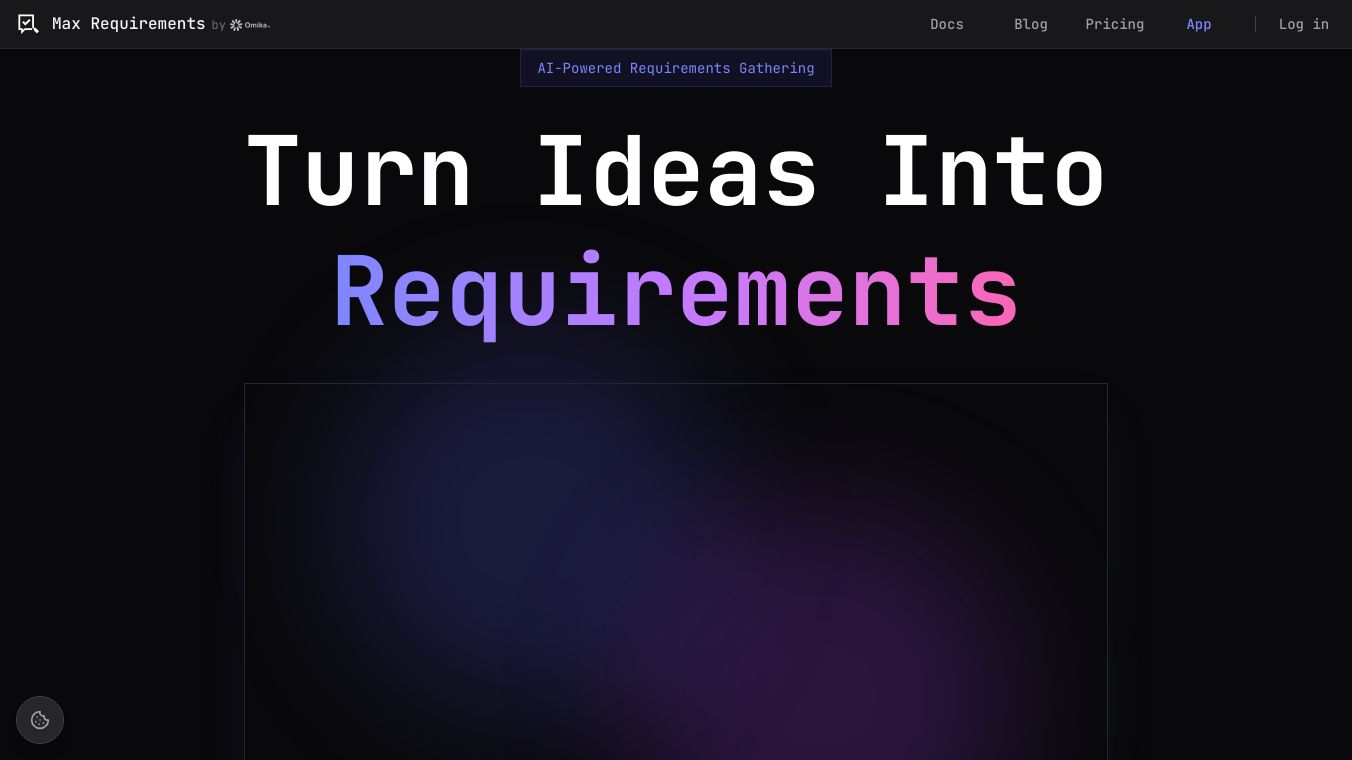Image resolution: width=1352 pixels, height=760 pixels.
Task: Open the cookie preferences icon
Action: tap(40, 720)
